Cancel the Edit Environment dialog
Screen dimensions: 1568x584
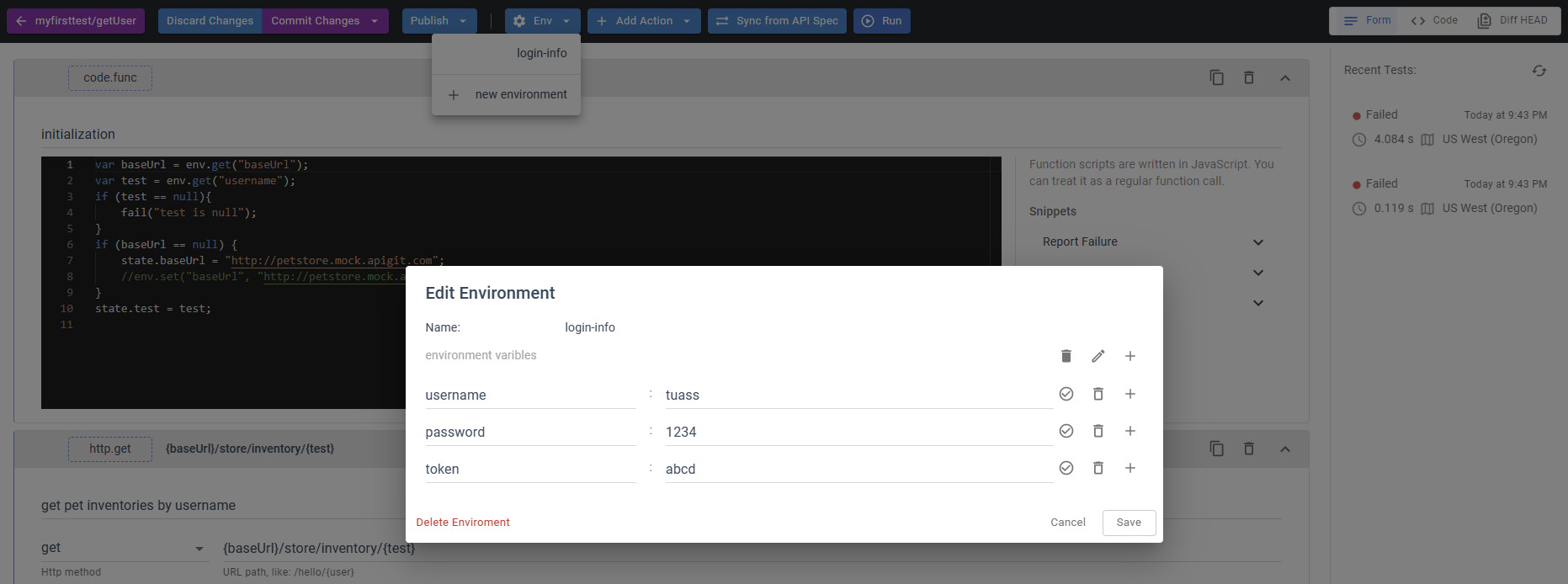click(1068, 523)
